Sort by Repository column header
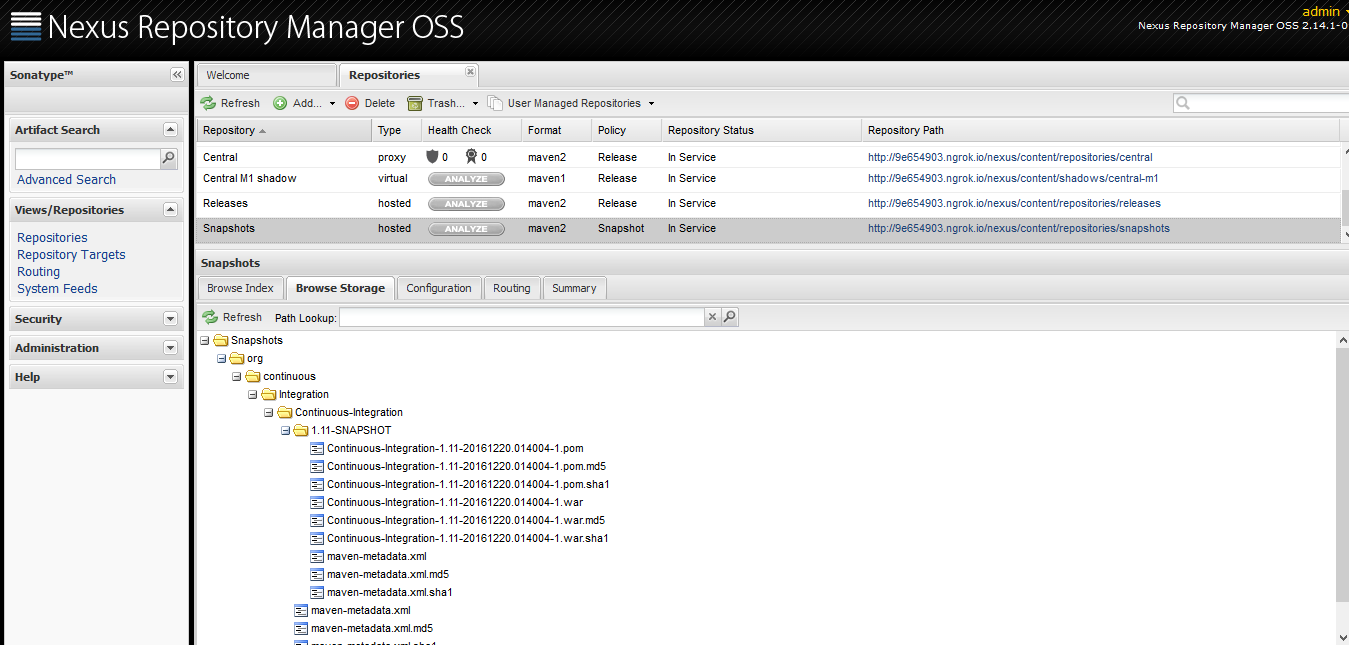1349x645 pixels. pos(284,130)
